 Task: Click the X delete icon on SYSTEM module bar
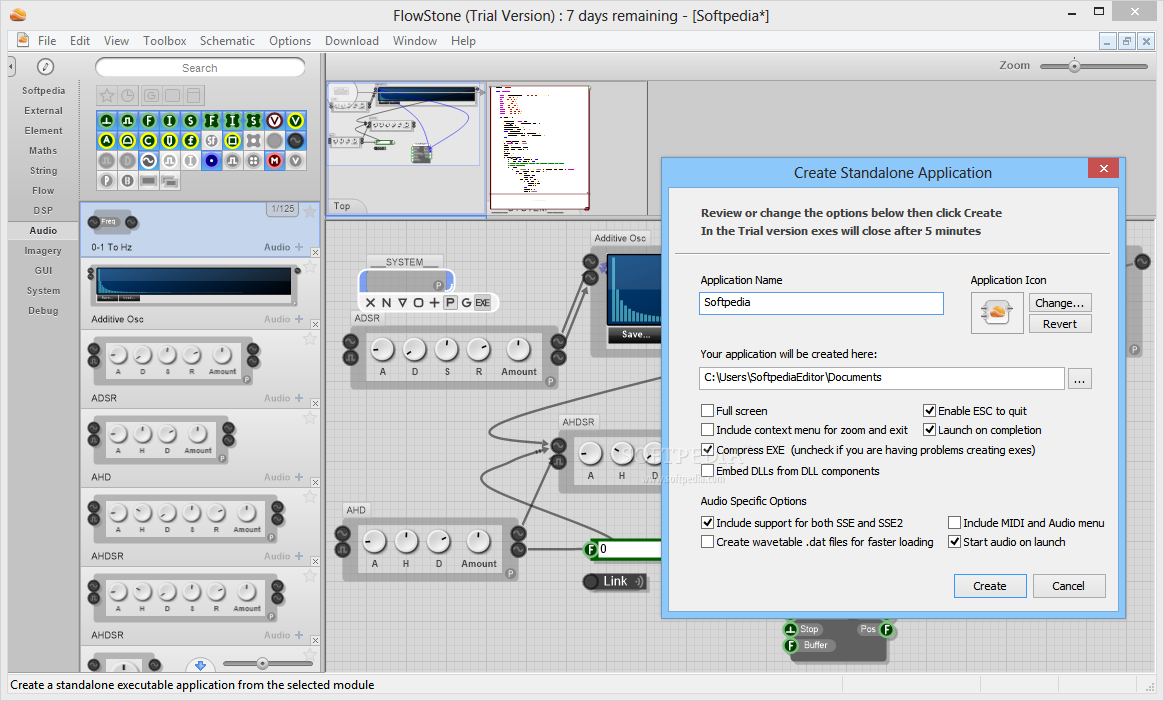[370, 302]
